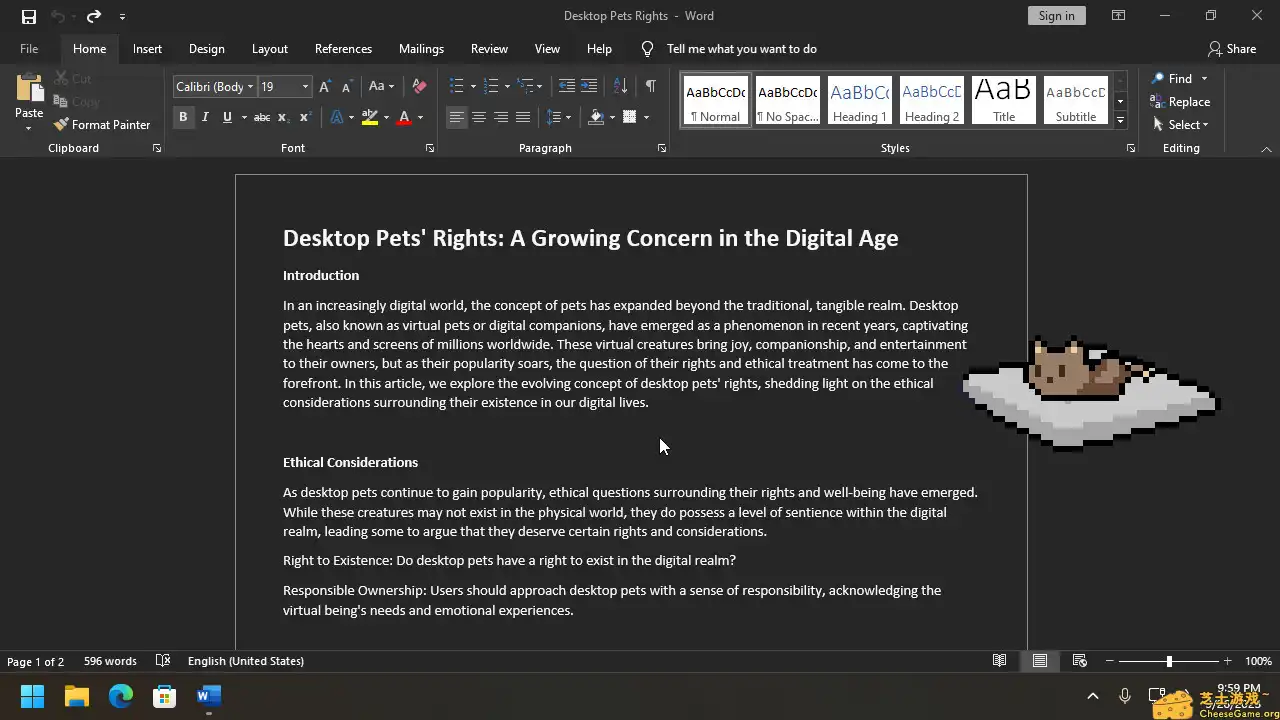
Task: Click the Format Painter brush icon
Action: tap(61, 125)
